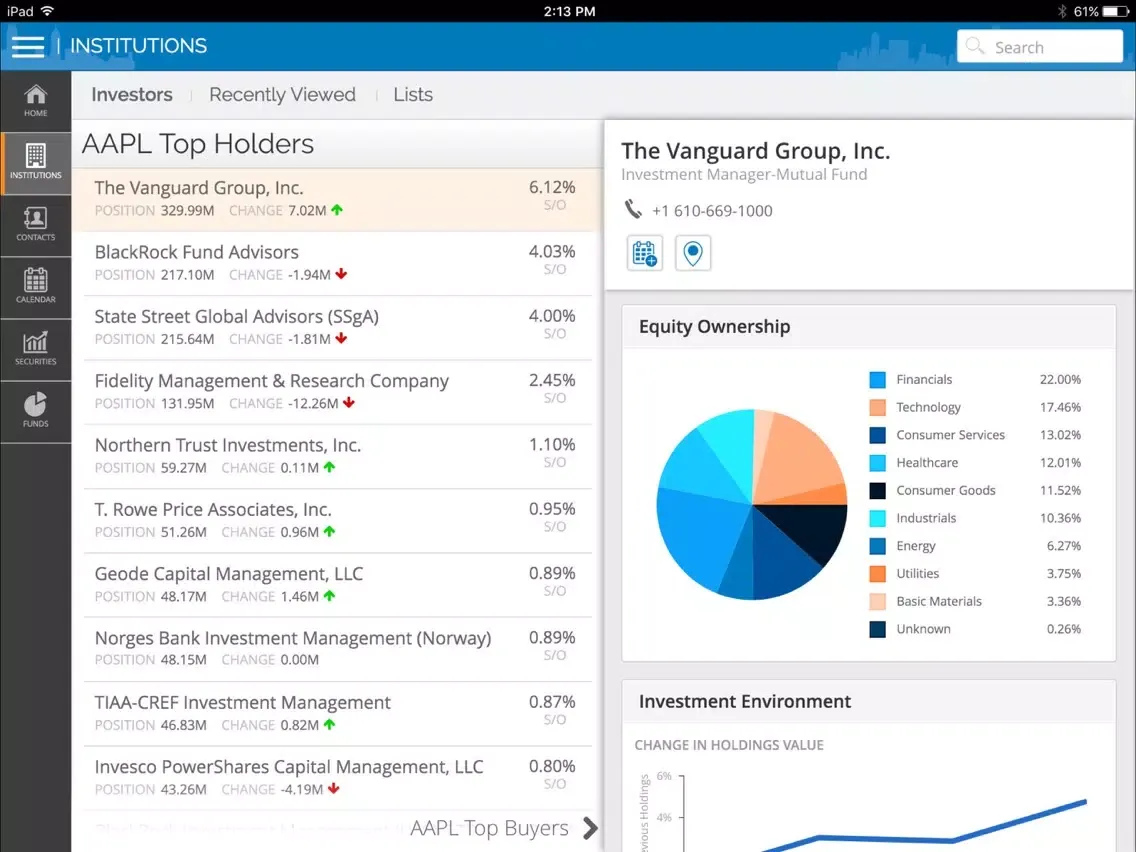Click Invesco PowerShares red down arrow
The height and width of the screenshot is (852, 1136).
tap(333, 788)
